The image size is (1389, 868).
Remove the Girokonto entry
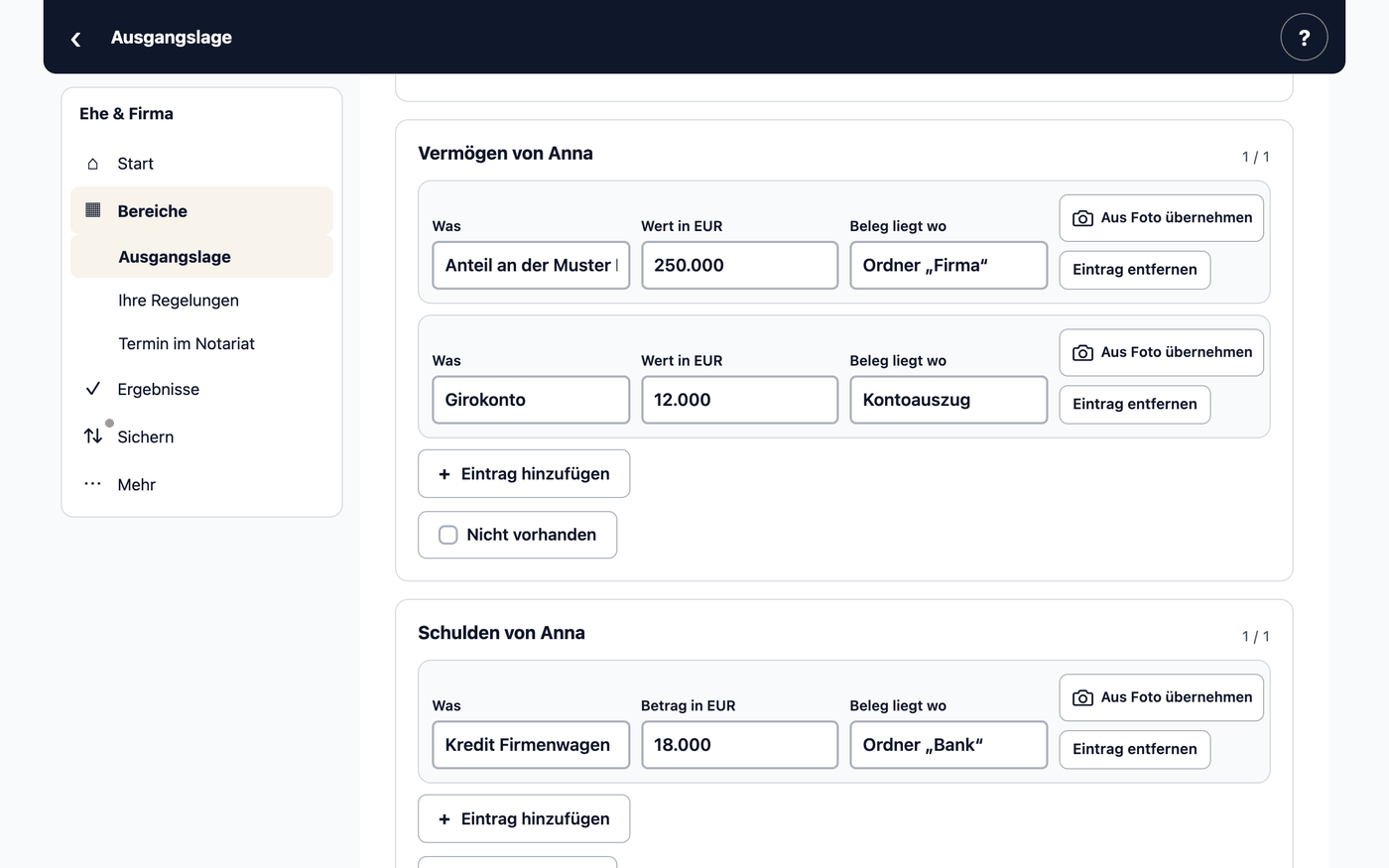tap(1135, 405)
